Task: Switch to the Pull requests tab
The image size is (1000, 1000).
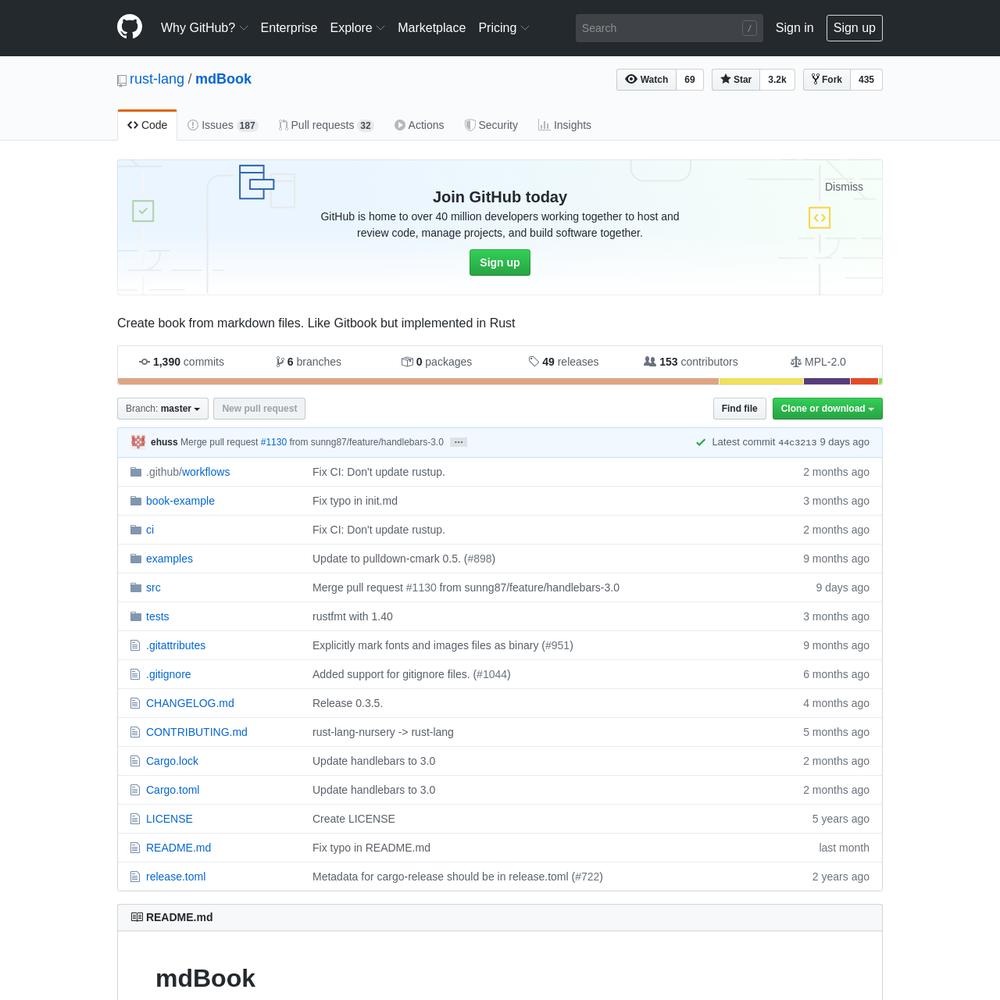Action: click(326, 125)
